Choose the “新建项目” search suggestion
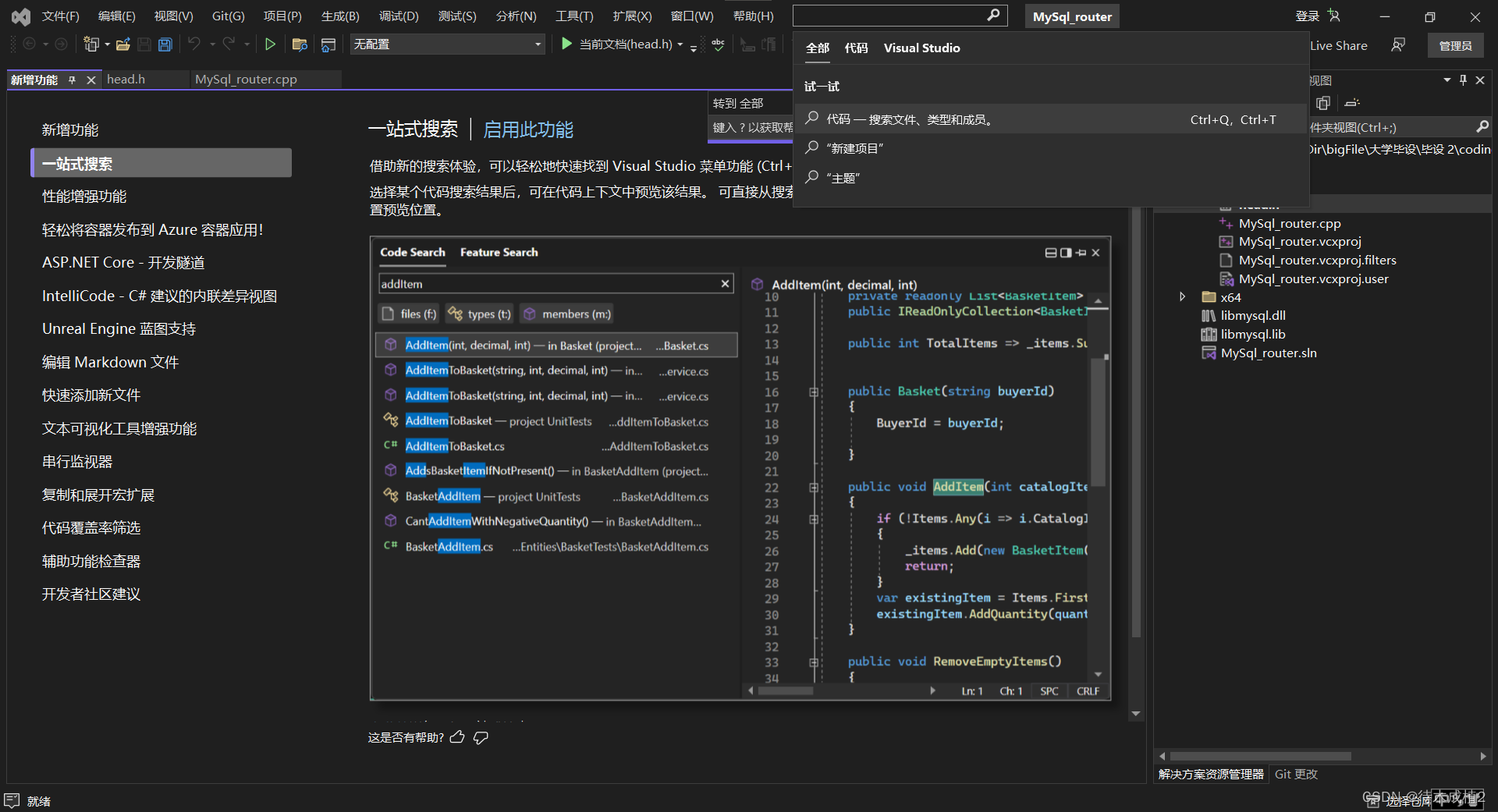Image resolution: width=1498 pixels, height=812 pixels. click(1050, 148)
